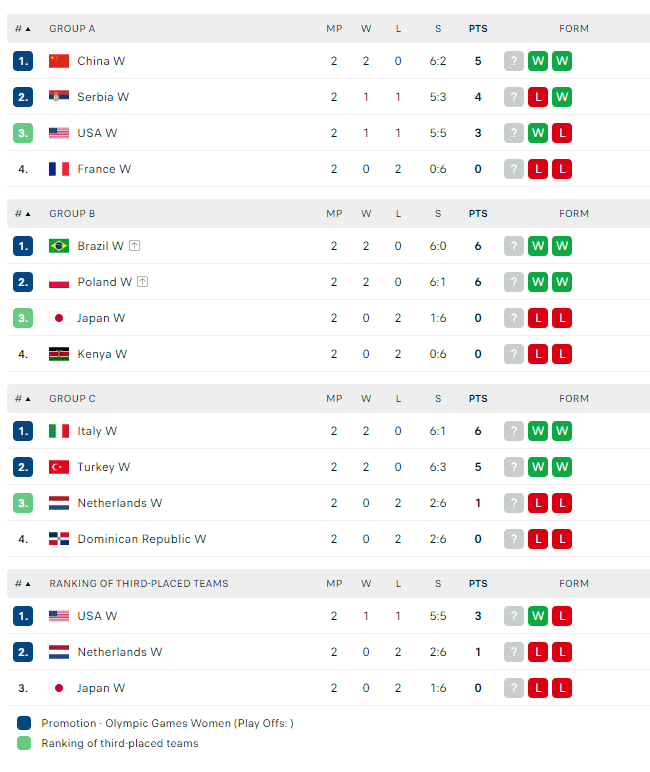Click Italy W's first green W form badge
This screenshot has height=772, width=650.
[538, 431]
